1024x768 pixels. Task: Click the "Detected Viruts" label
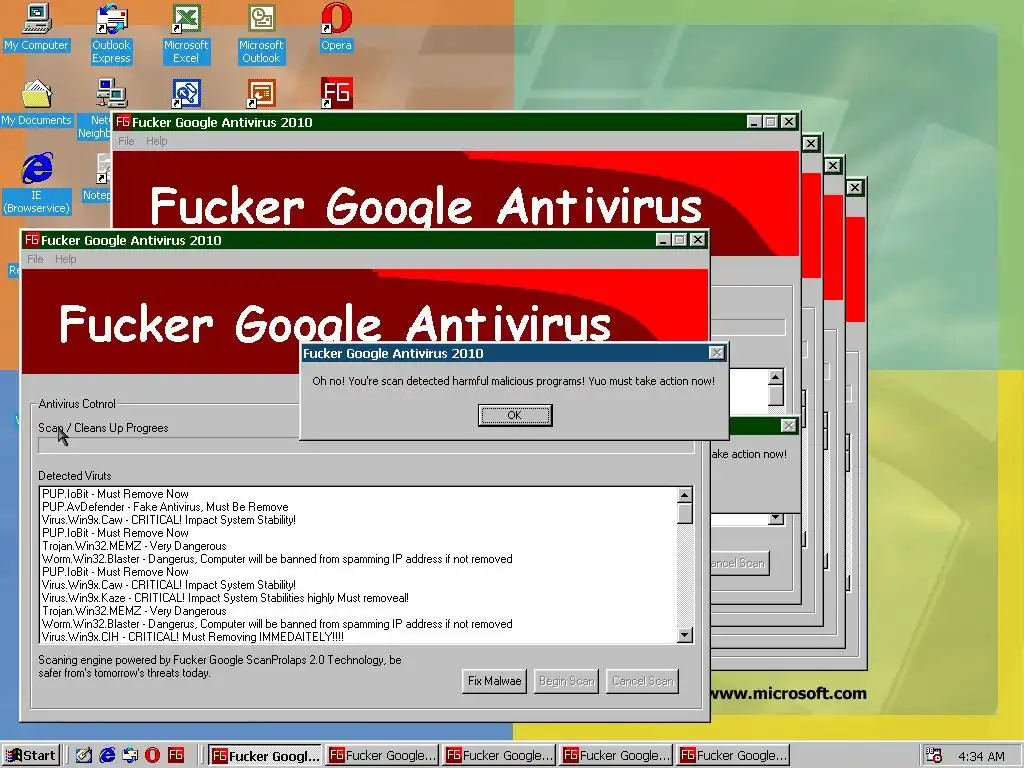pyautogui.click(x=74, y=475)
